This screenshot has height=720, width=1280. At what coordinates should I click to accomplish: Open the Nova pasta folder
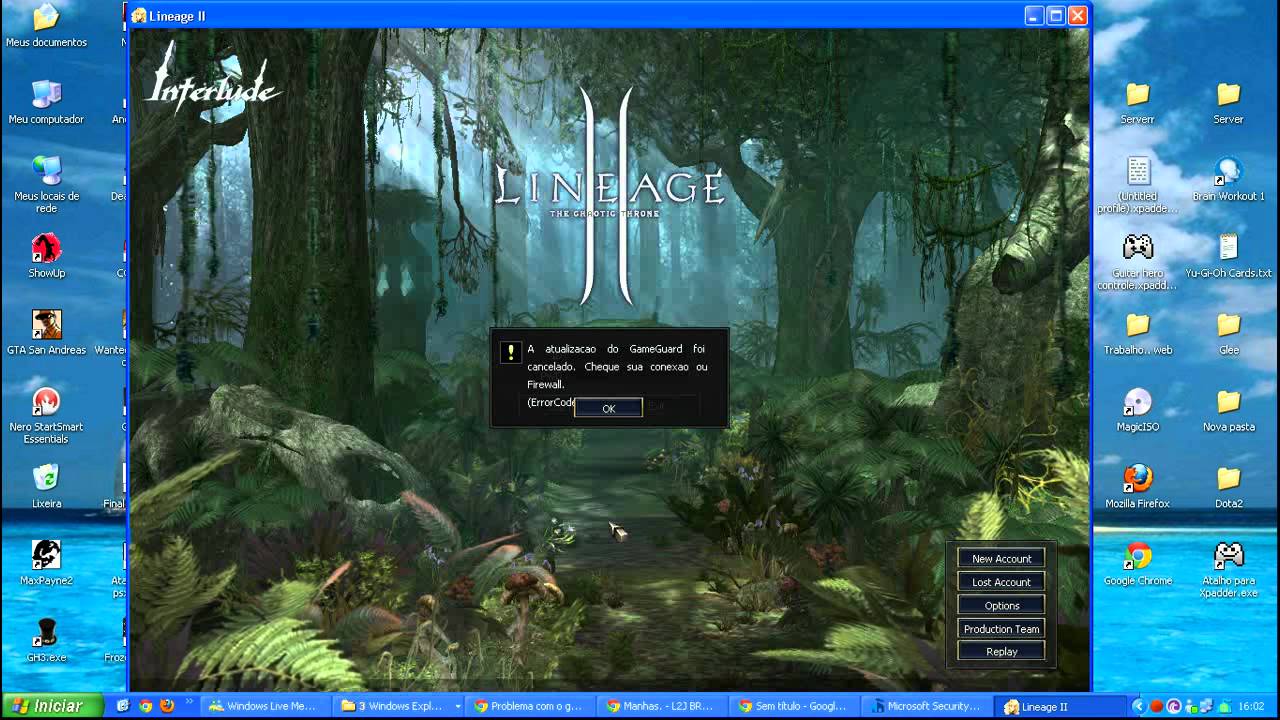(x=1228, y=411)
